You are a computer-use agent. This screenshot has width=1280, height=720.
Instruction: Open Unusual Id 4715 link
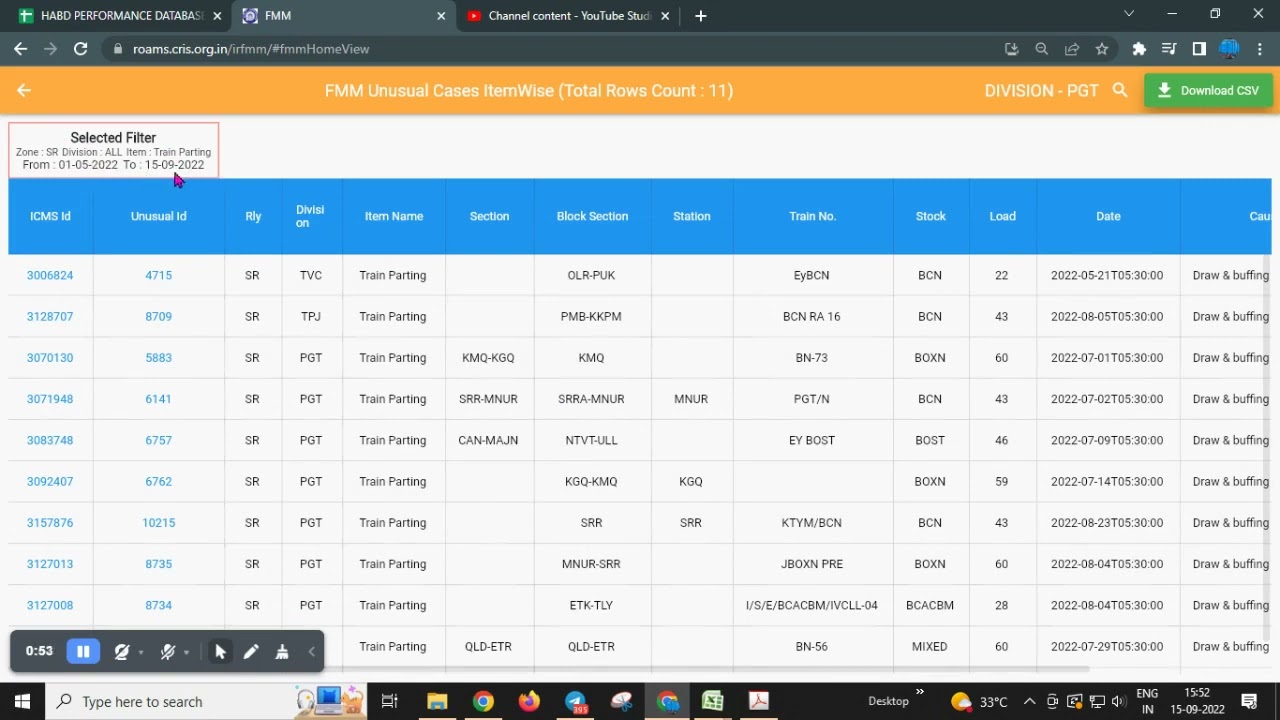(x=158, y=275)
